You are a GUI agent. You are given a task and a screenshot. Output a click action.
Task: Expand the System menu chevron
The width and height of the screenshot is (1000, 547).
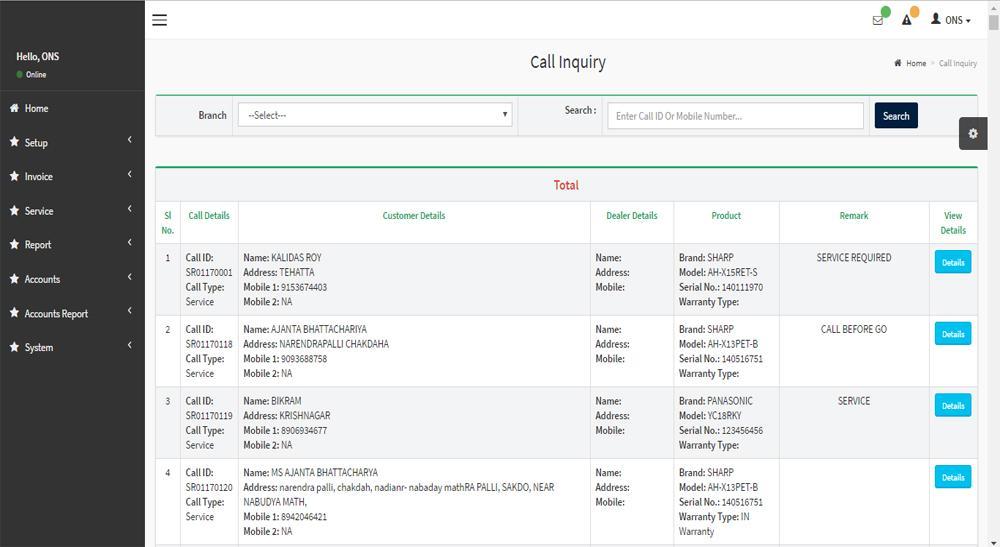pyautogui.click(x=129, y=345)
